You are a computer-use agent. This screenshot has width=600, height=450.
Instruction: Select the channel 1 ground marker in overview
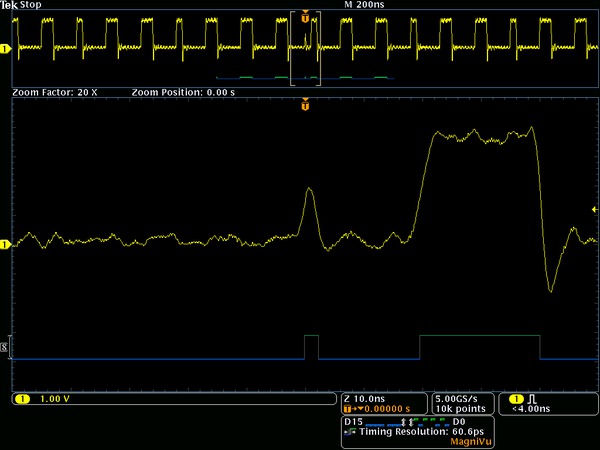pyautogui.click(x=5, y=49)
